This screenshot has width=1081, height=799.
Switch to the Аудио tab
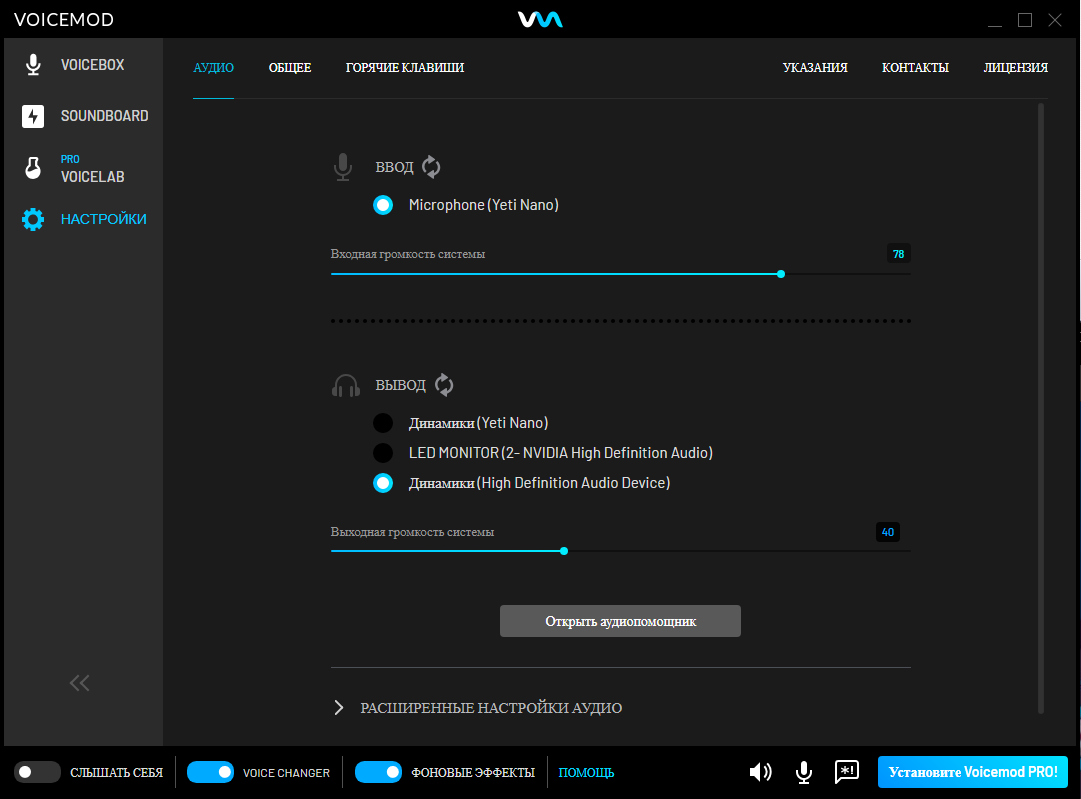point(214,68)
